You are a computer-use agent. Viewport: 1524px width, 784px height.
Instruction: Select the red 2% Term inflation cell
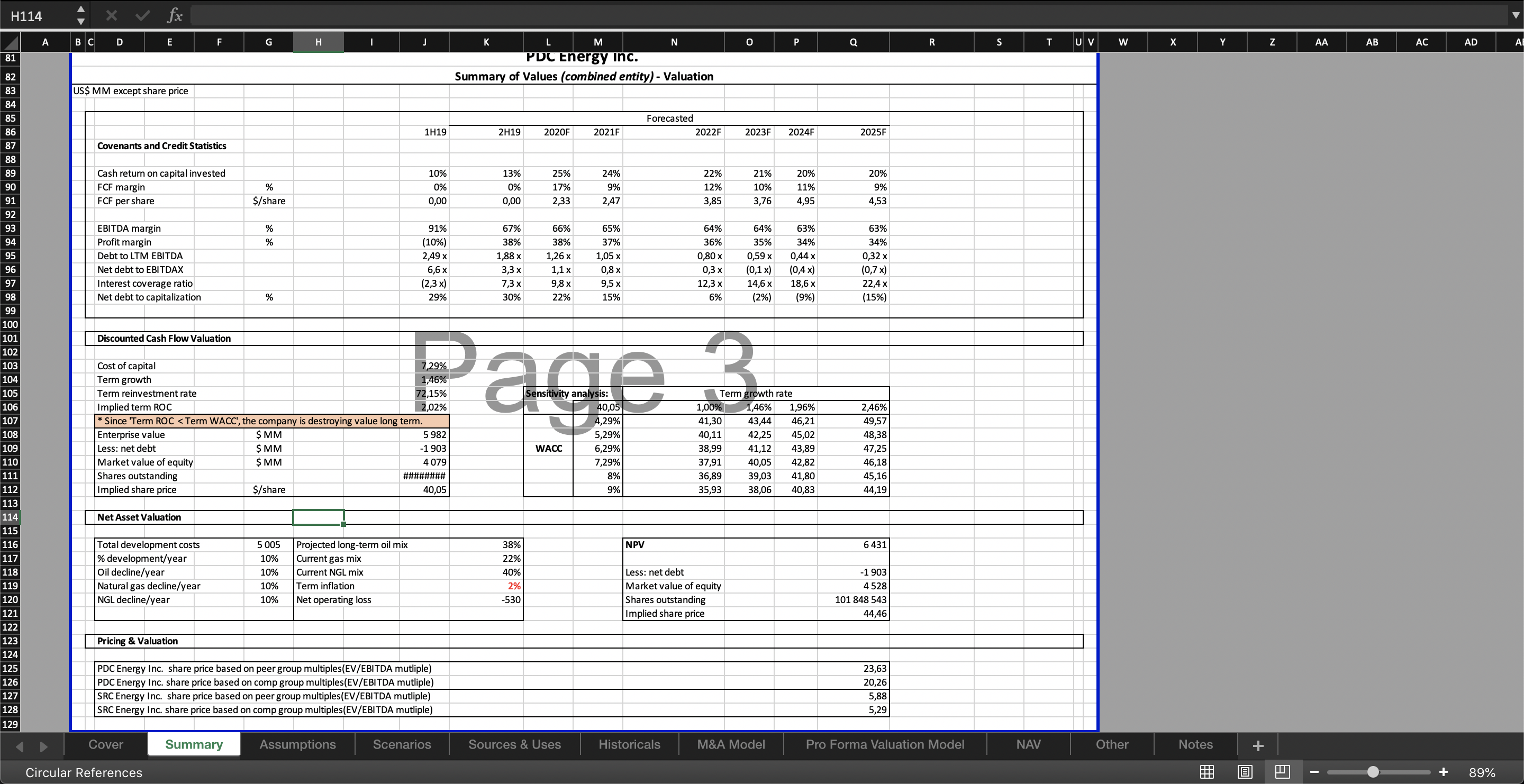pyautogui.click(x=486, y=586)
